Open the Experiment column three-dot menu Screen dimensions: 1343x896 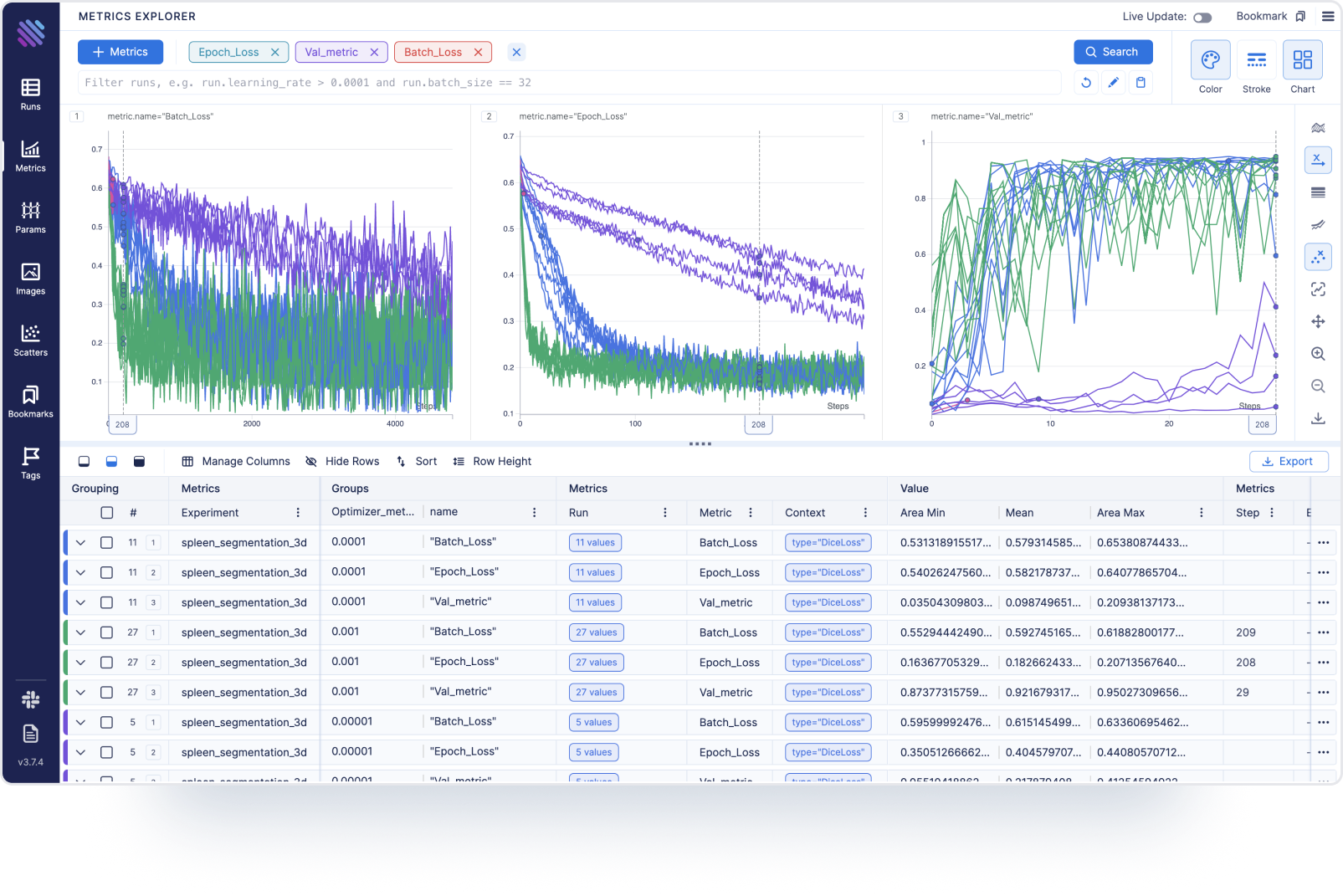point(299,512)
